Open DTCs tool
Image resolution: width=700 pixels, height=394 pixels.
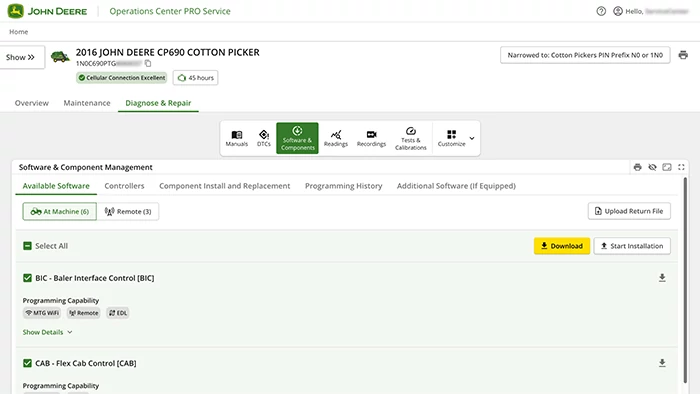pyautogui.click(x=264, y=138)
